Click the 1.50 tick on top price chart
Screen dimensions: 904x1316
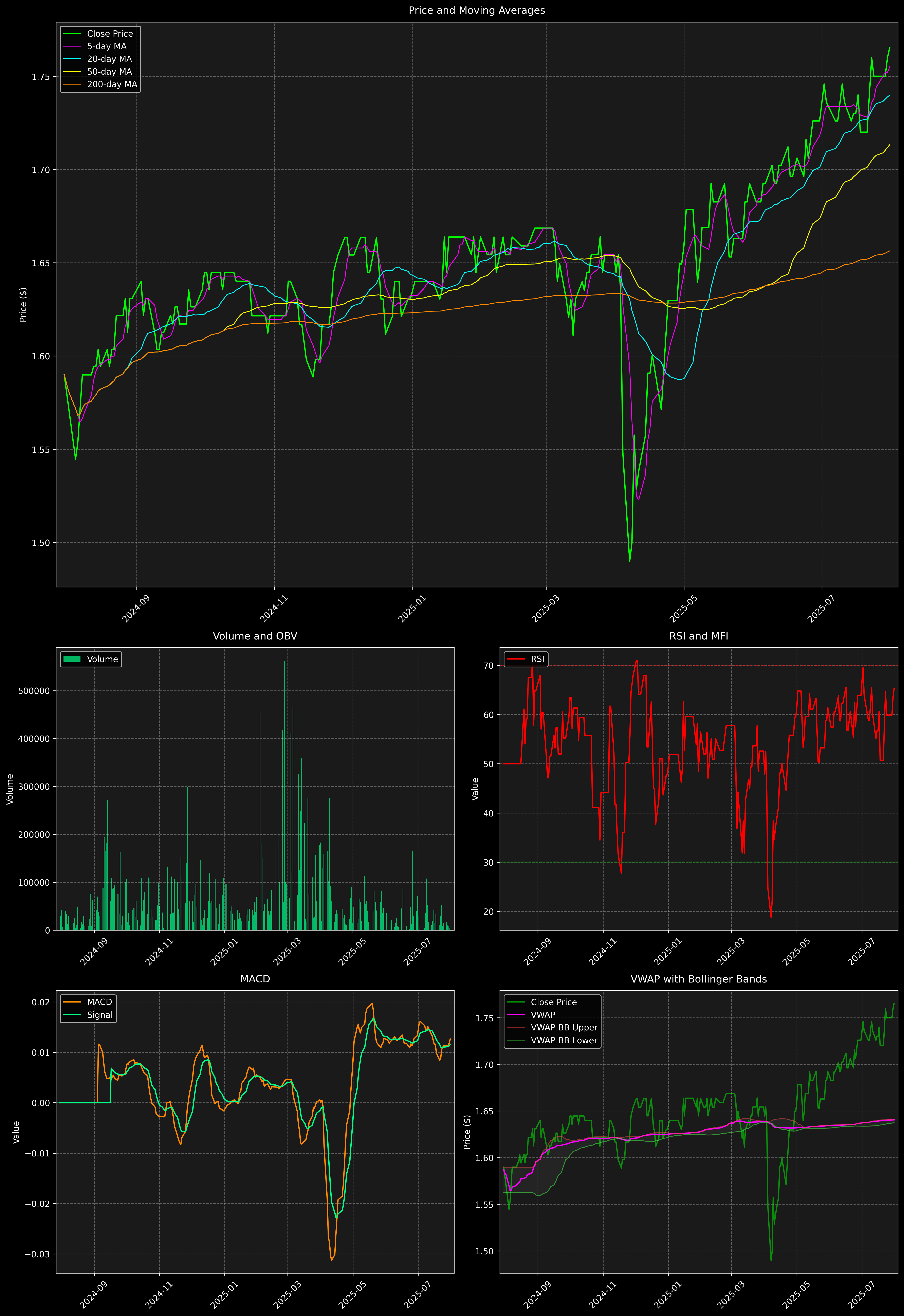coord(41,543)
